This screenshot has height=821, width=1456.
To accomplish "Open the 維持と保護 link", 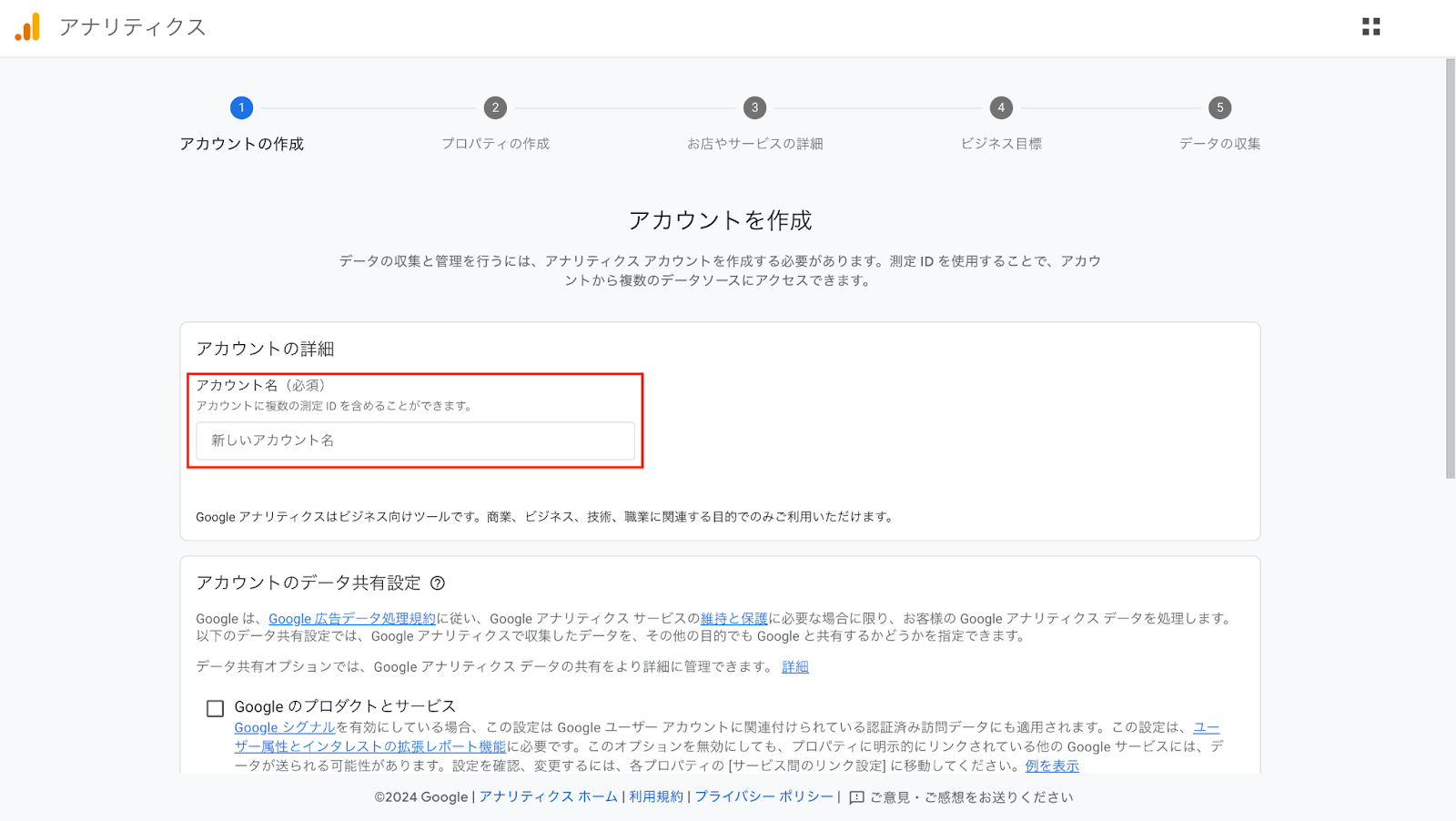I will (x=734, y=619).
